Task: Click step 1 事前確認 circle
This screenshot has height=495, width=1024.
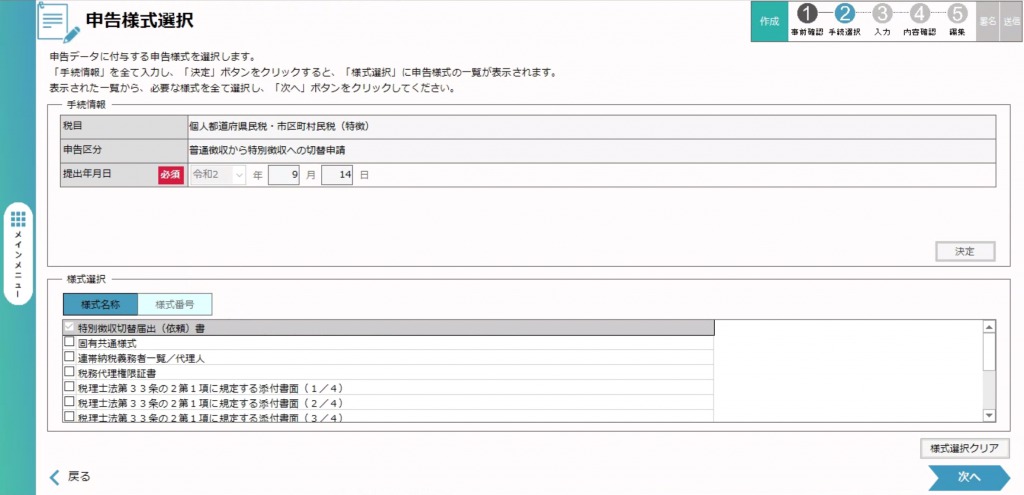Action: point(808,14)
